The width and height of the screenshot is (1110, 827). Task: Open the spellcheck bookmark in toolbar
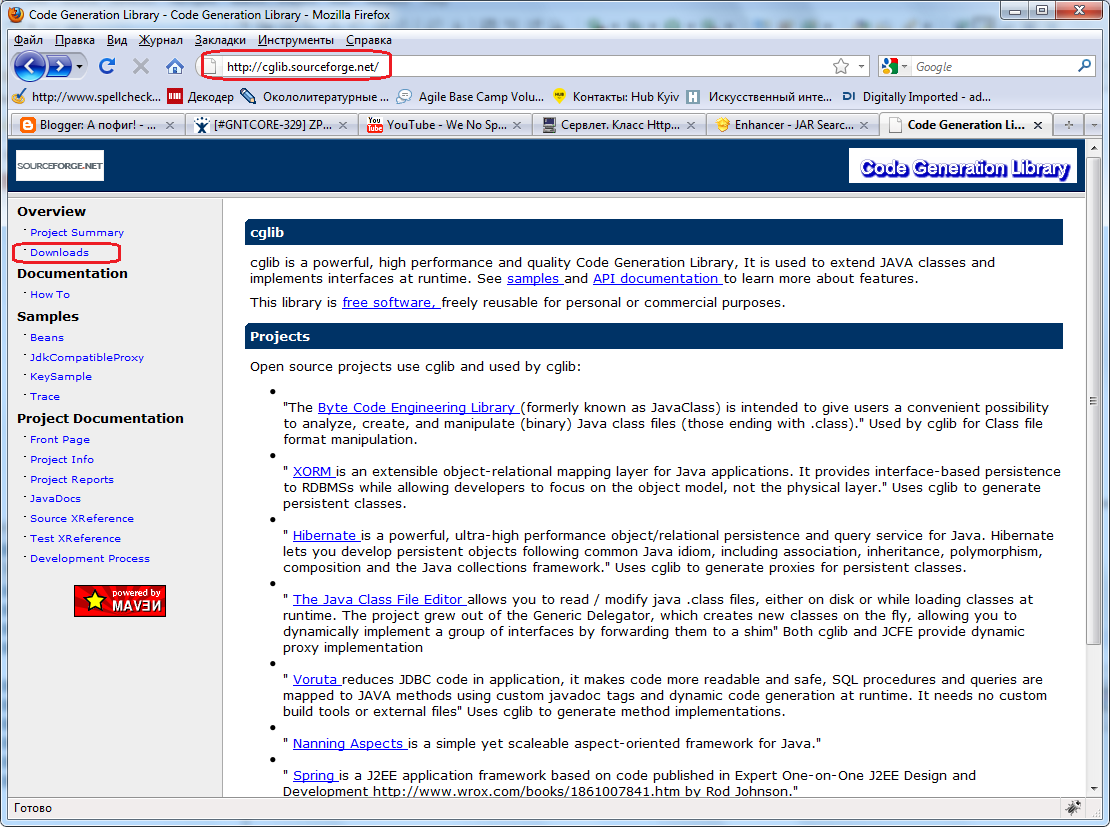(87, 96)
